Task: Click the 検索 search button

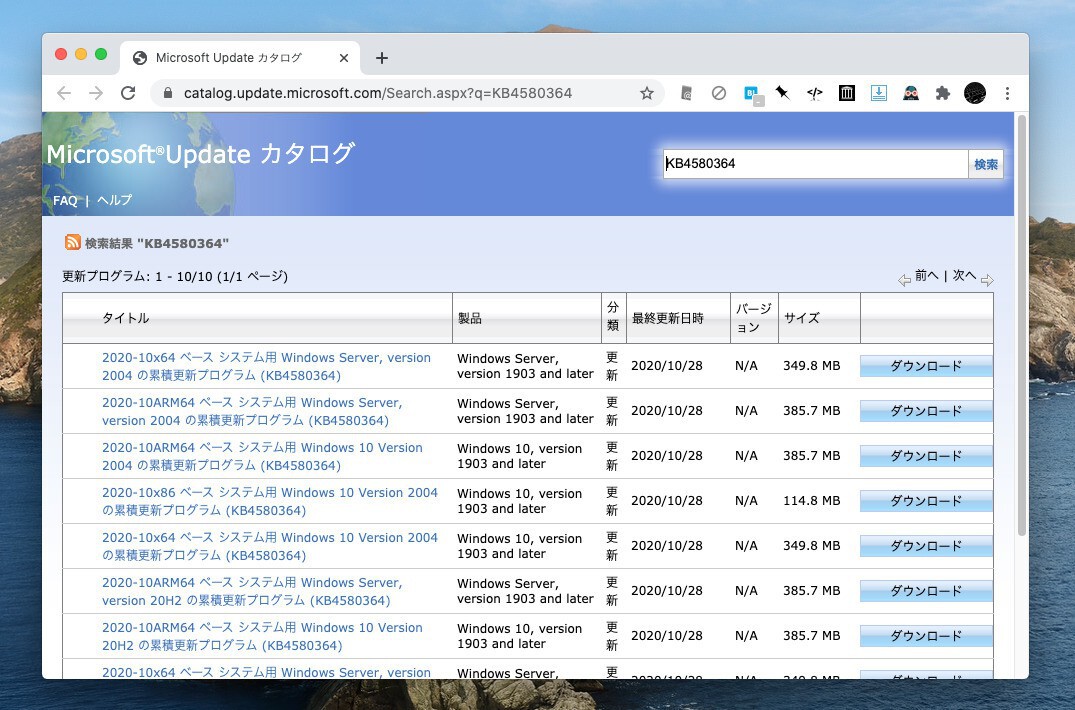Action: 985,164
